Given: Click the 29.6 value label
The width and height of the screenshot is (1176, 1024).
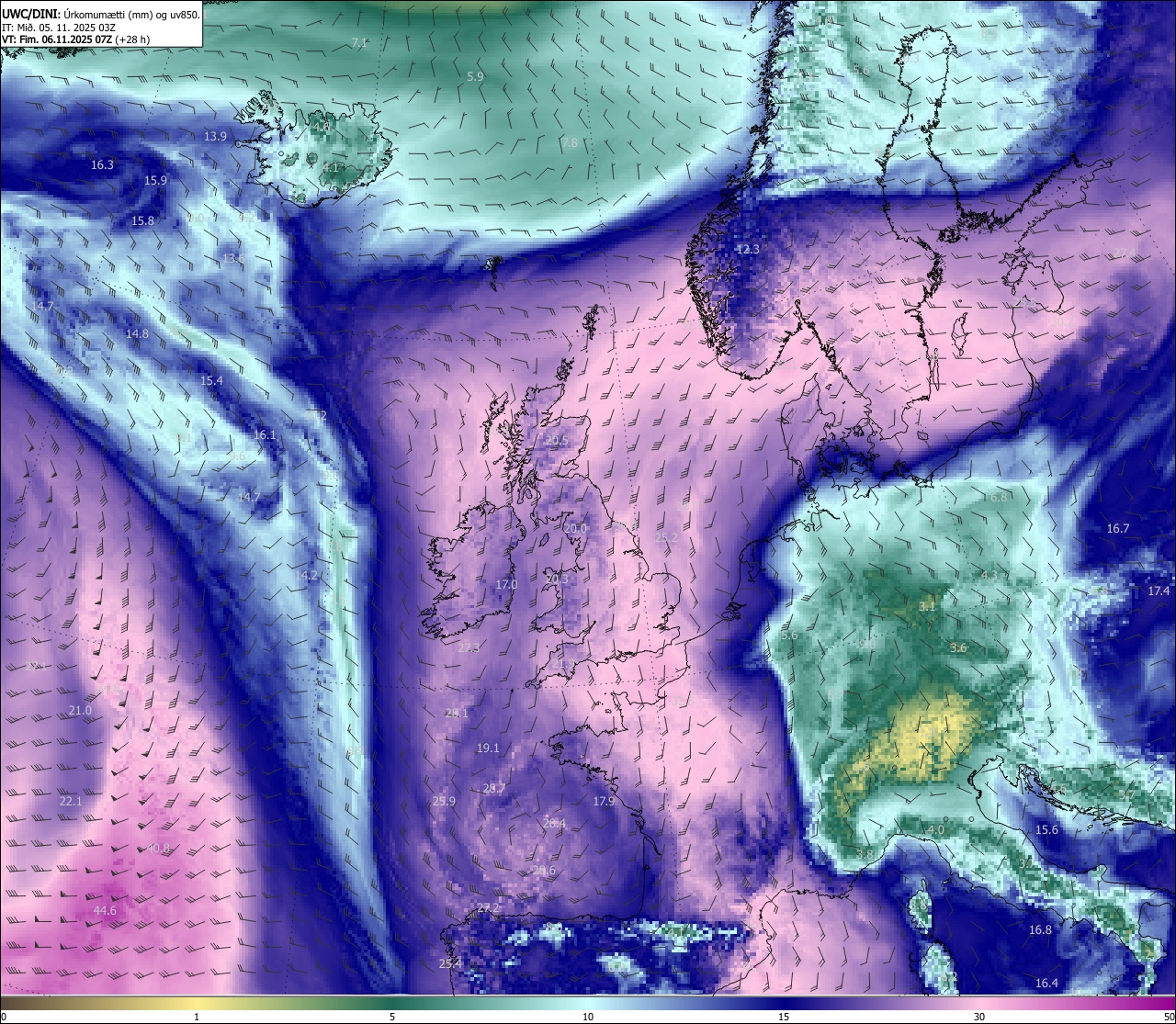Looking at the screenshot, I should coord(544,872).
